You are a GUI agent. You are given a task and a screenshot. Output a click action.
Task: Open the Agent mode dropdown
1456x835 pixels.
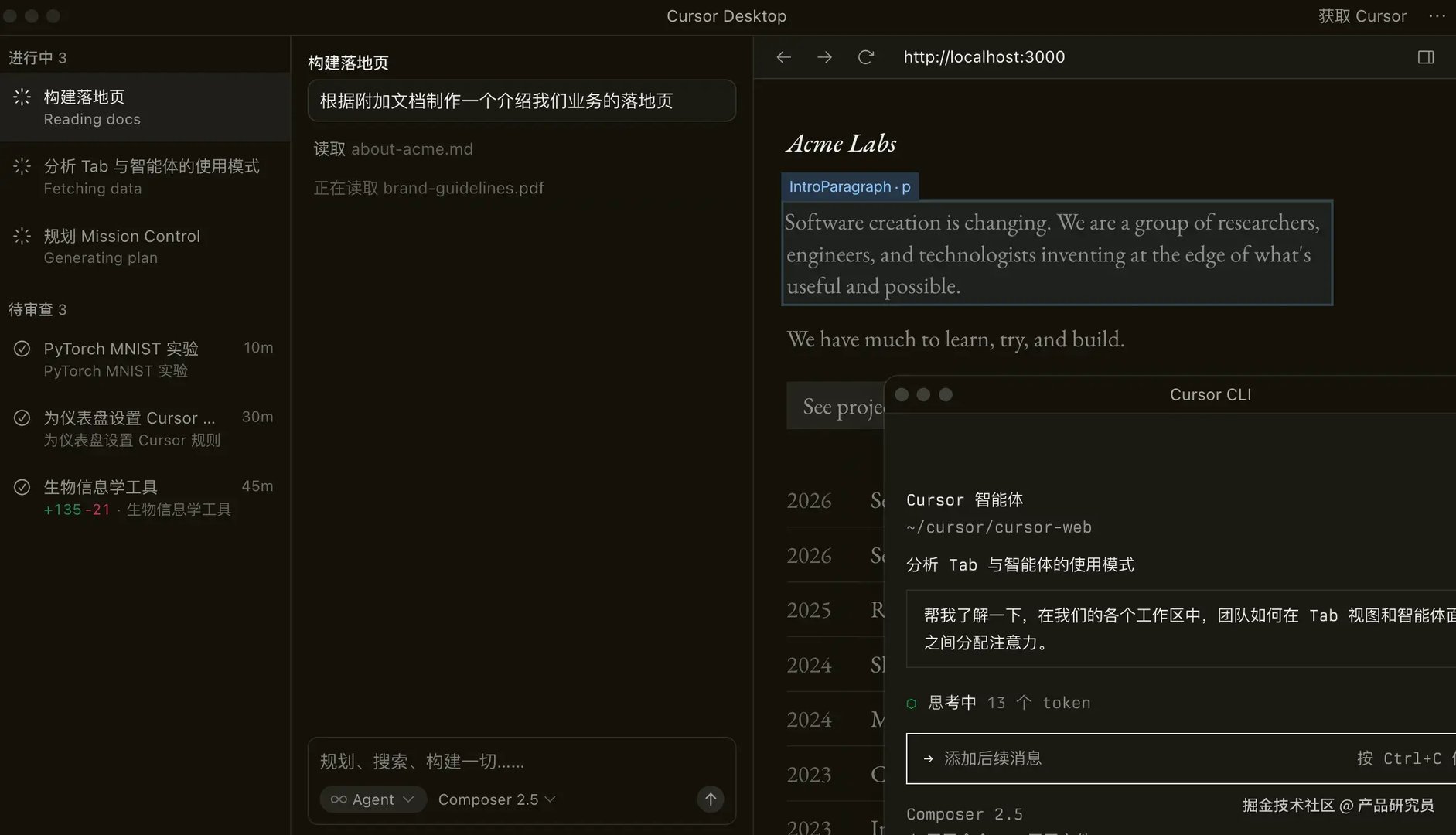pyautogui.click(x=373, y=799)
